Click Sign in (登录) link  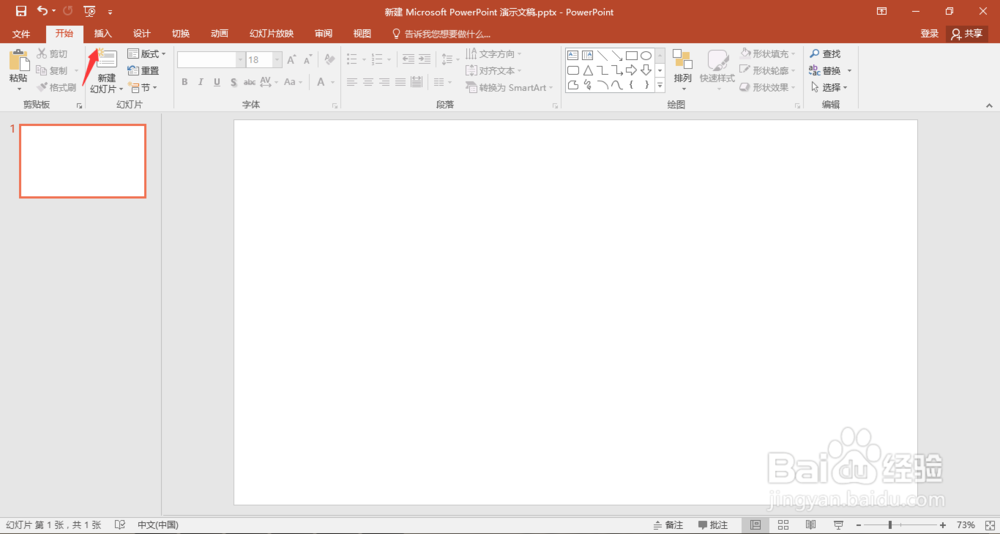[929, 34]
